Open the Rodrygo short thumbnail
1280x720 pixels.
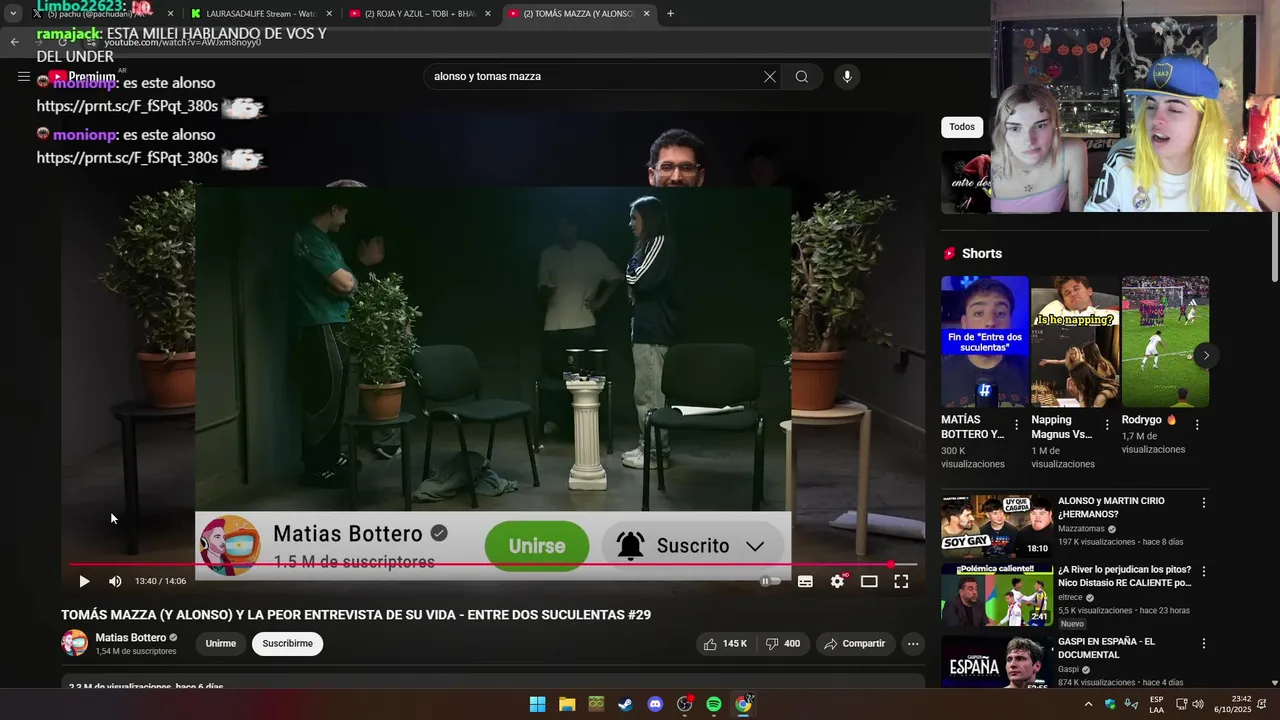(x=1165, y=341)
